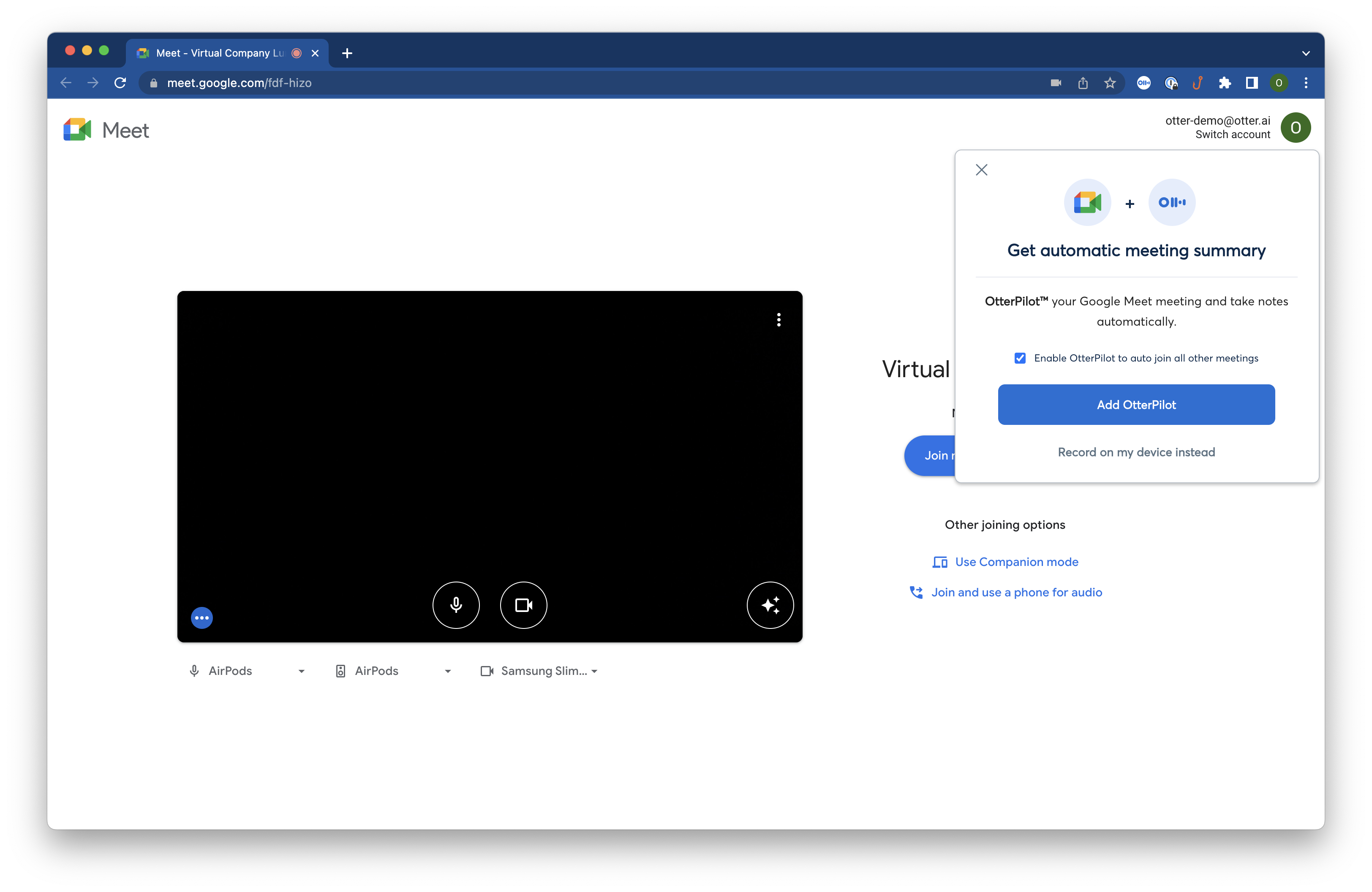
Task: Click the Add OtterPilot button
Action: pos(1135,405)
